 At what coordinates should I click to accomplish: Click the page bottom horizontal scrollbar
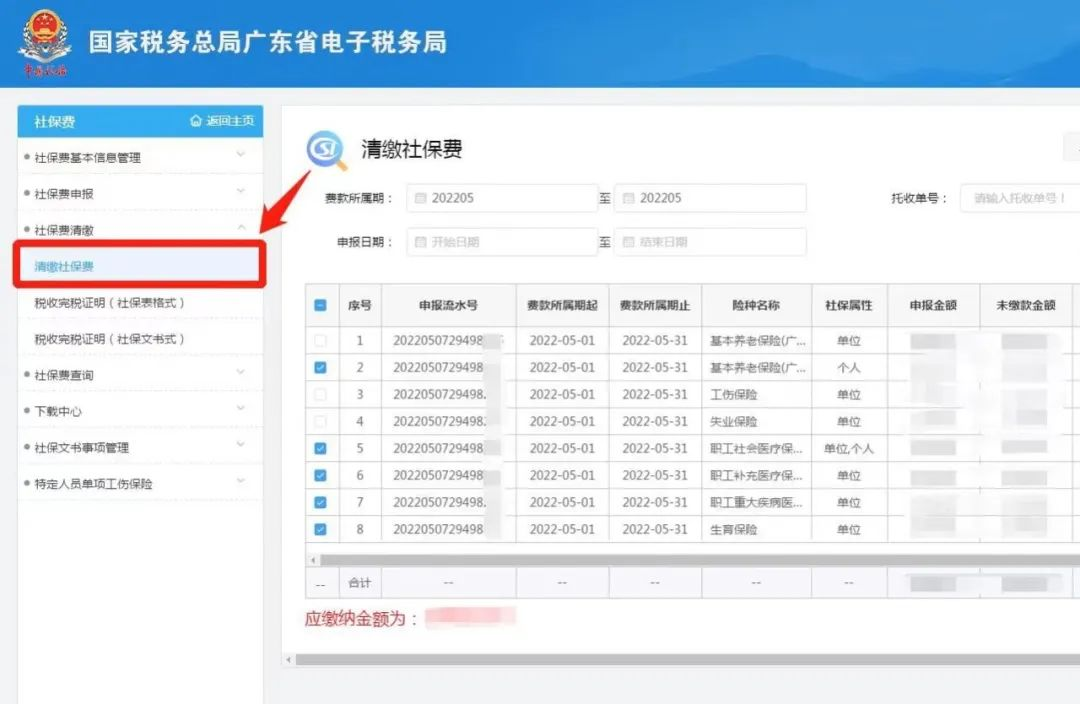[687, 660]
